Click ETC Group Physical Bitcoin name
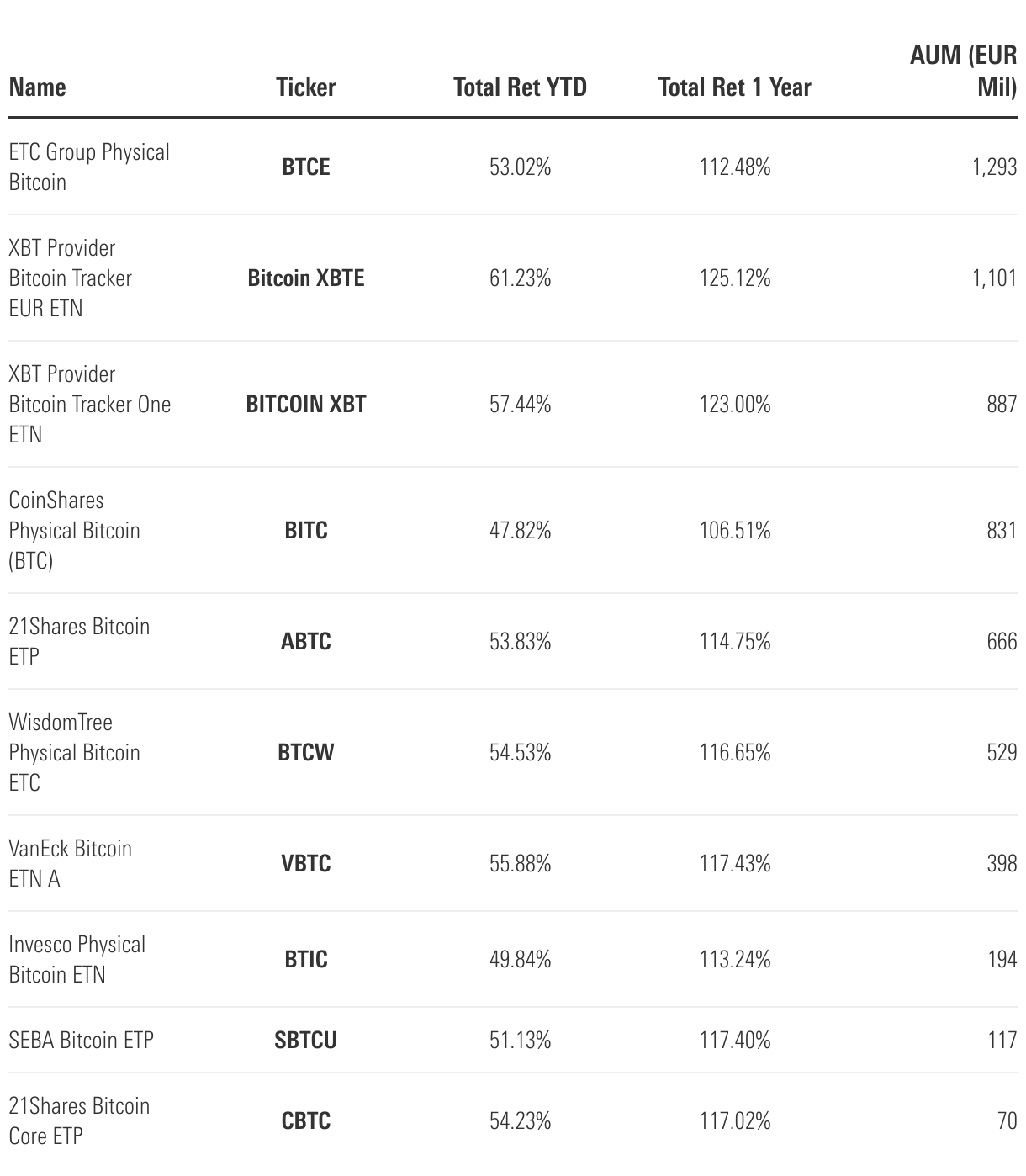1026x1176 pixels. [89, 167]
